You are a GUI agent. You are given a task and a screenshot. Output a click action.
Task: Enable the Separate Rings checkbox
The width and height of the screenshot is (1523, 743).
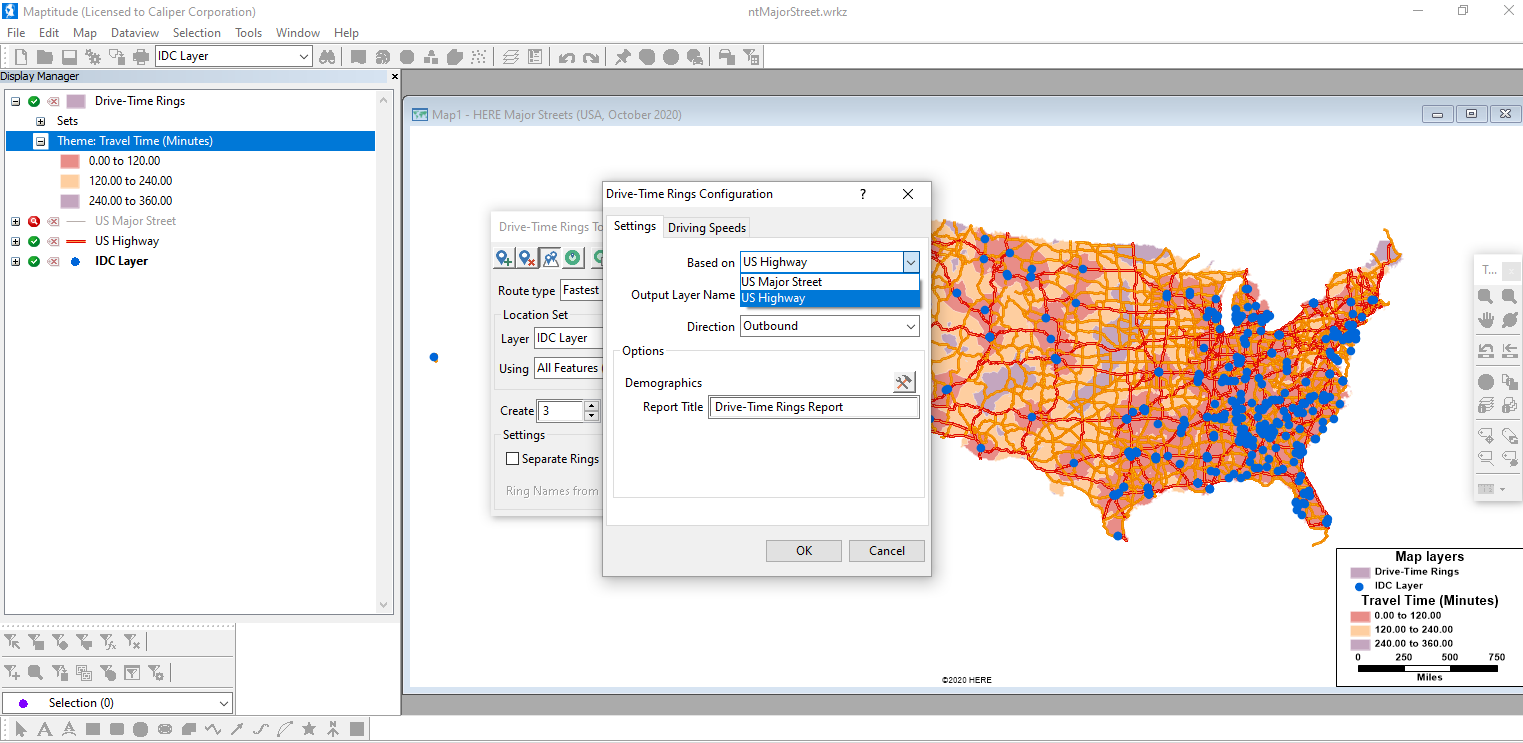pos(513,459)
